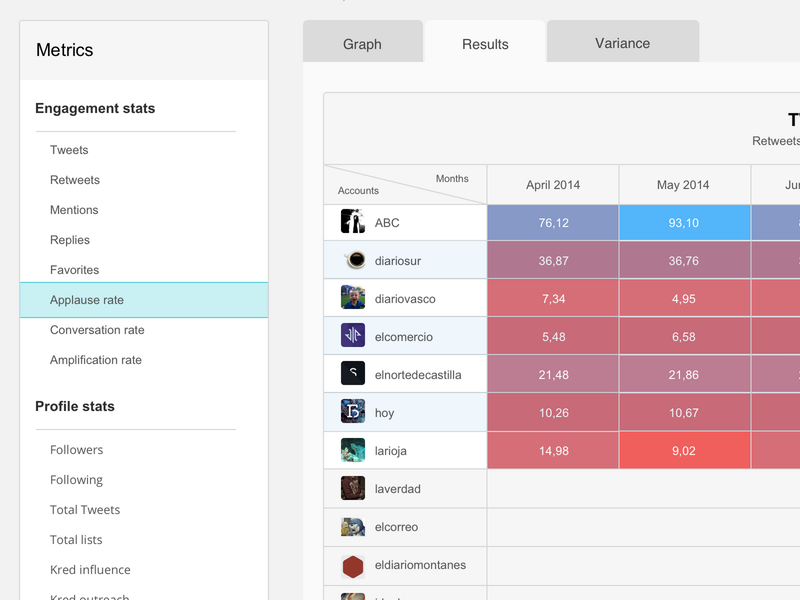Enable the Conversation rate metric

[x=98, y=330]
